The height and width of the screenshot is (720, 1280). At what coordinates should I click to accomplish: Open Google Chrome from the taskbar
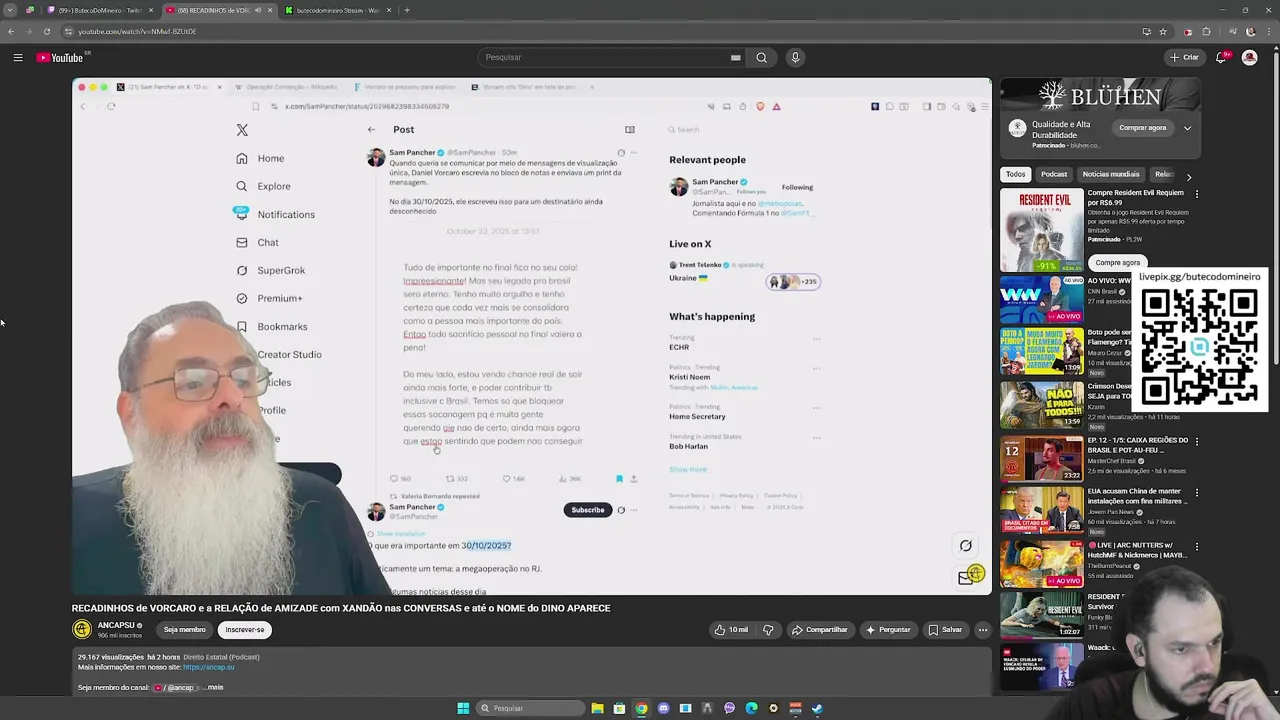(x=641, y=708)
